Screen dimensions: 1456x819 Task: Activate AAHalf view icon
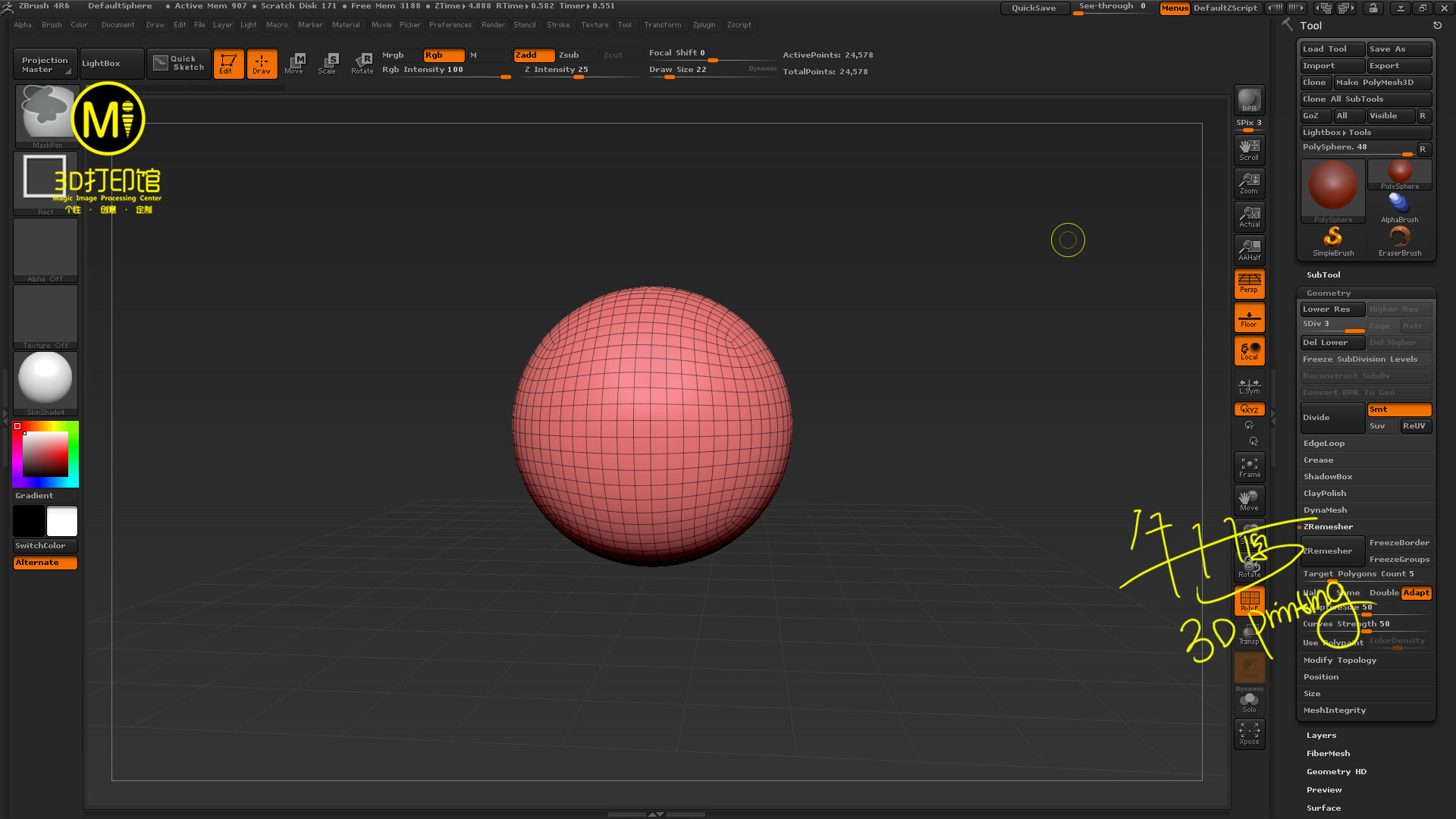click(x=1249, y=249)
